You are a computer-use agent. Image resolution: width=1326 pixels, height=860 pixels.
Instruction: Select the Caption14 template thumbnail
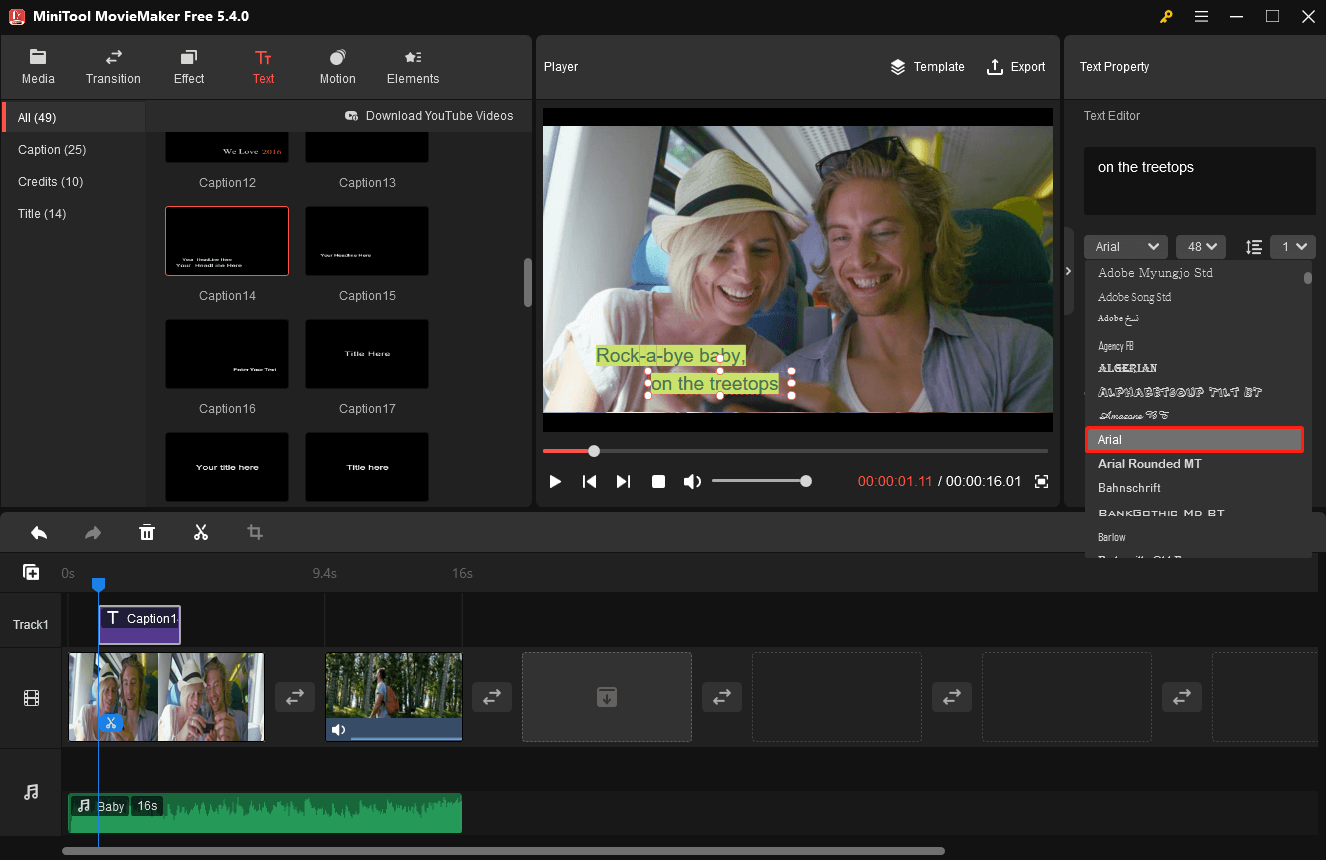[x=227, y=240]
